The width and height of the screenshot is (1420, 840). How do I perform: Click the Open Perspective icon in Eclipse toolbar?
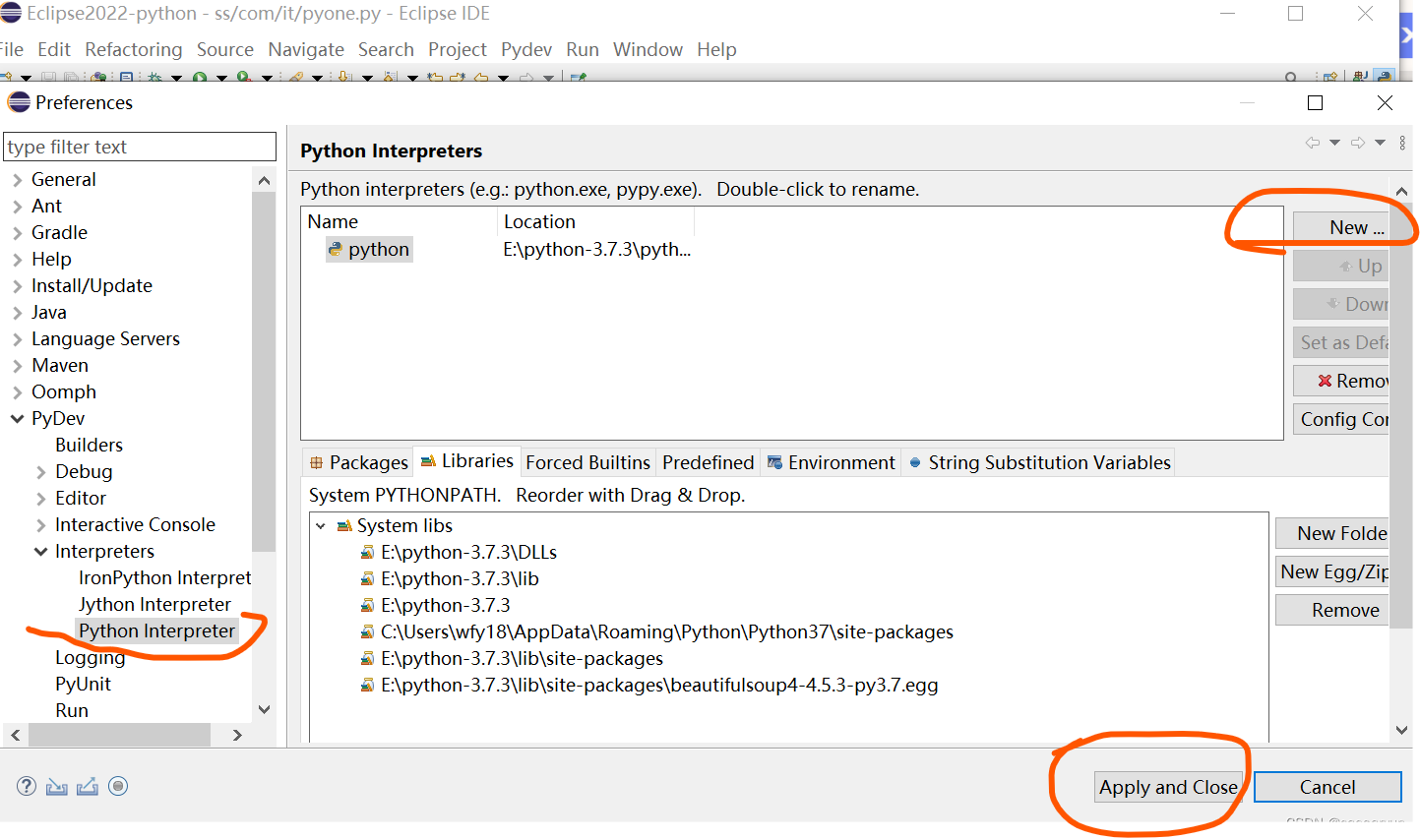click(x=1330, y=76)
